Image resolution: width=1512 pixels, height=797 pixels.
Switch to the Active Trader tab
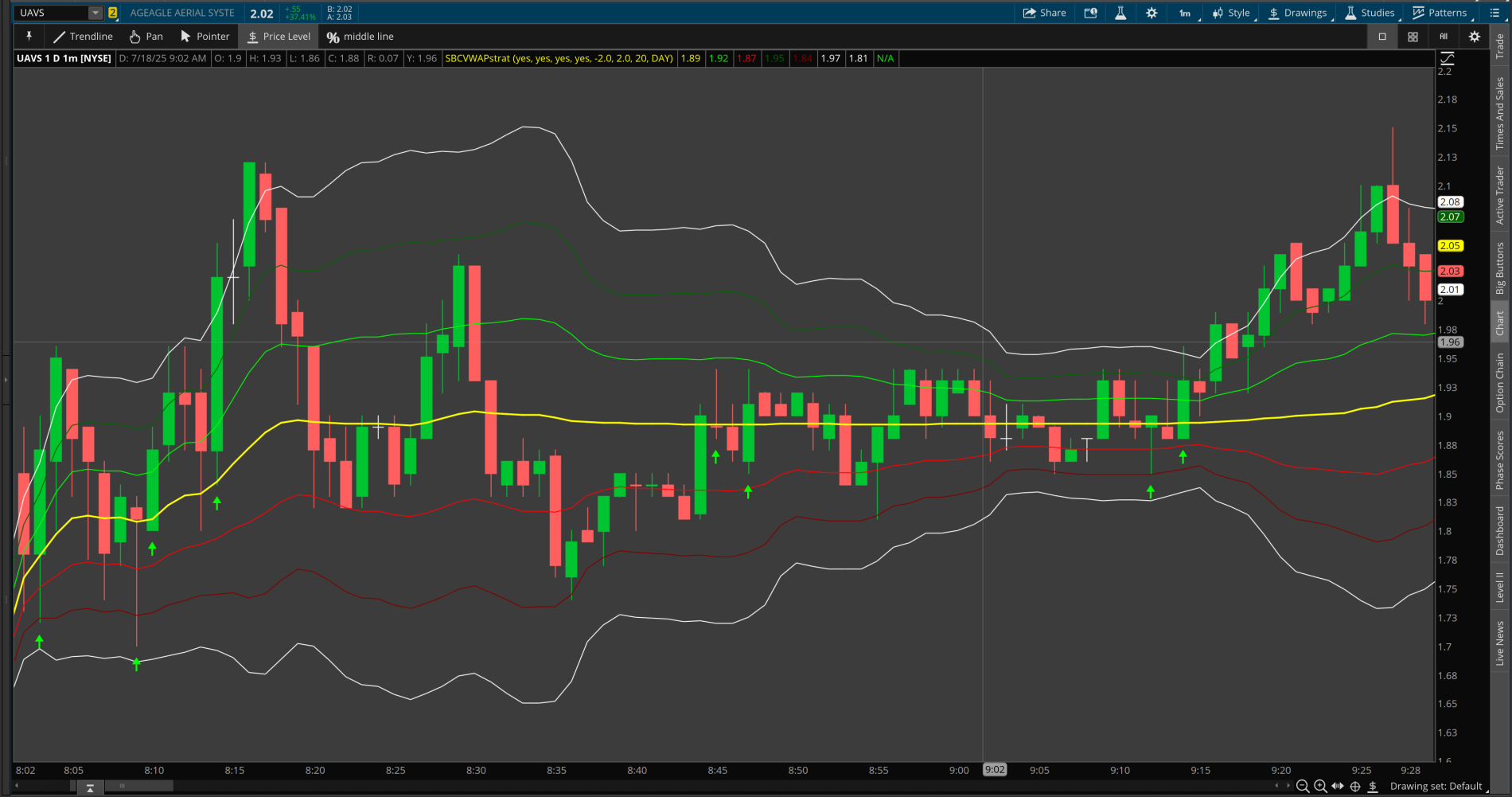click(1499, 195)
